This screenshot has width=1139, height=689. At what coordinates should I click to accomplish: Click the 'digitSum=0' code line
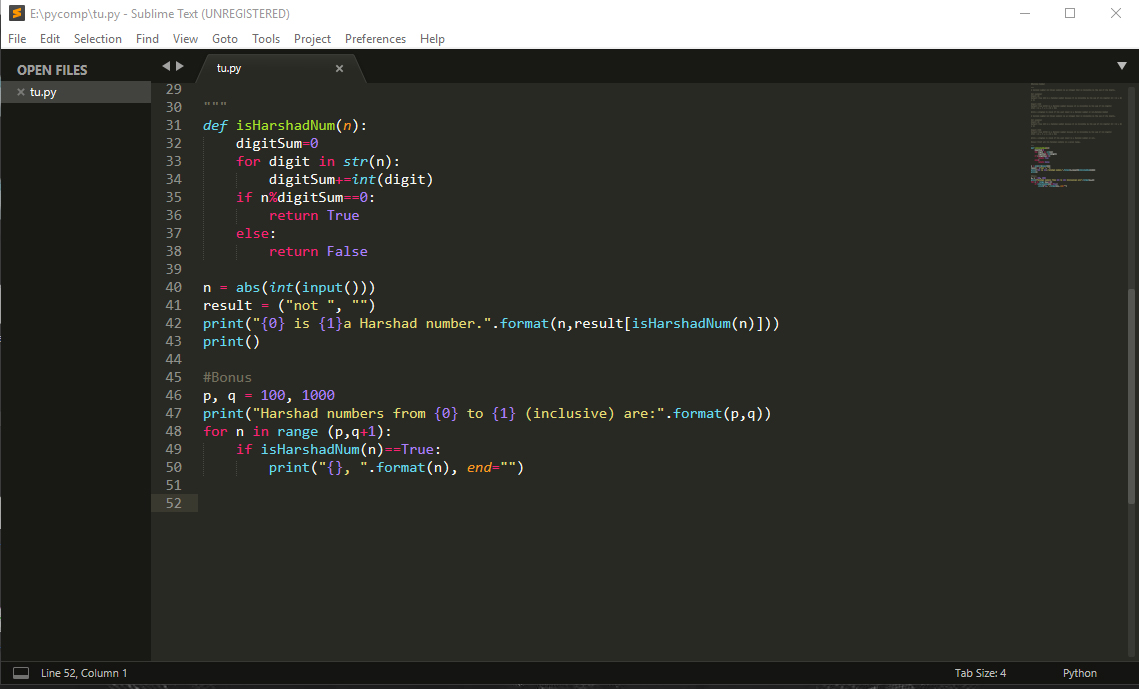[x=277, y=143]
